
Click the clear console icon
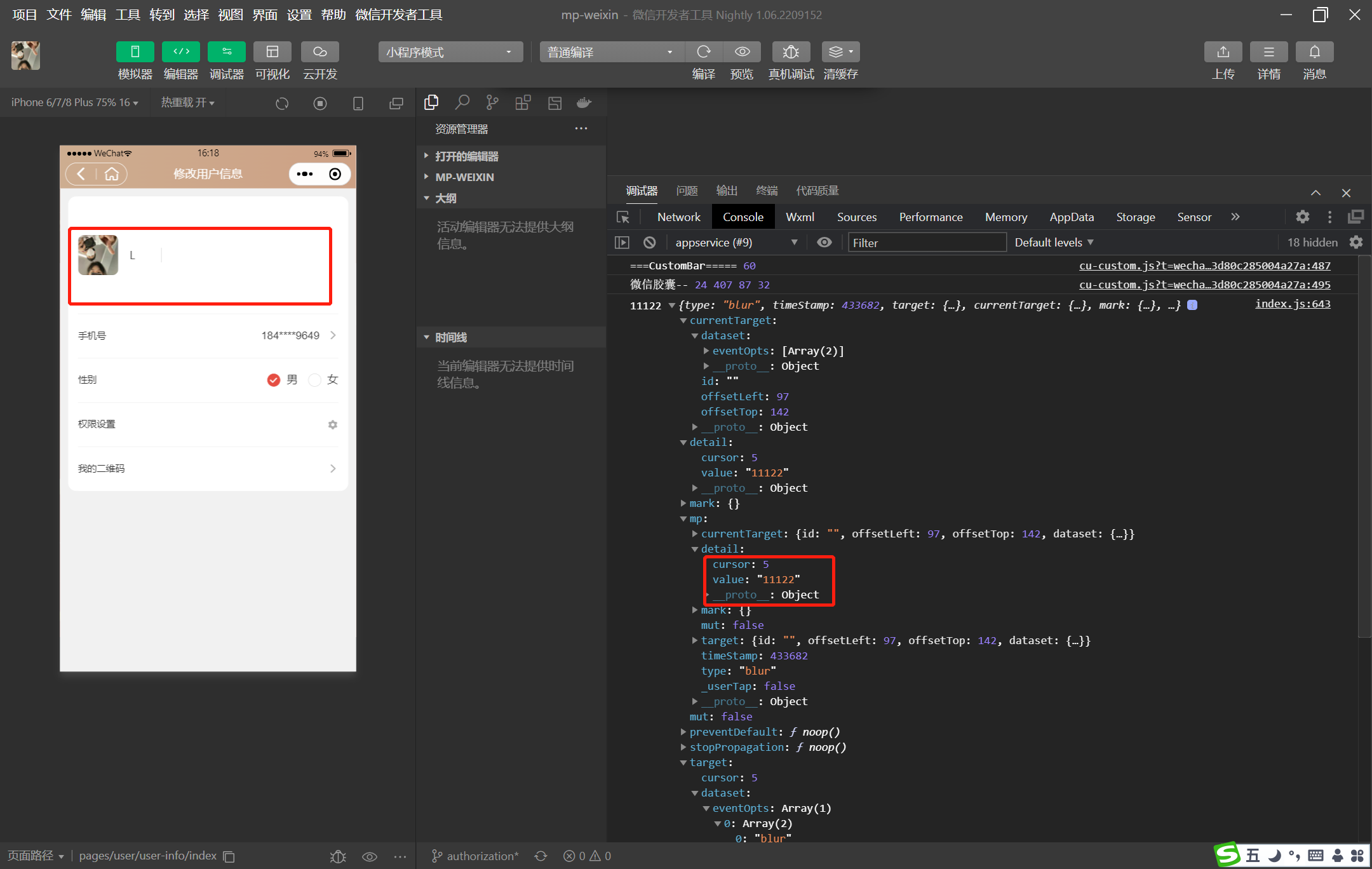coord(649,243)
